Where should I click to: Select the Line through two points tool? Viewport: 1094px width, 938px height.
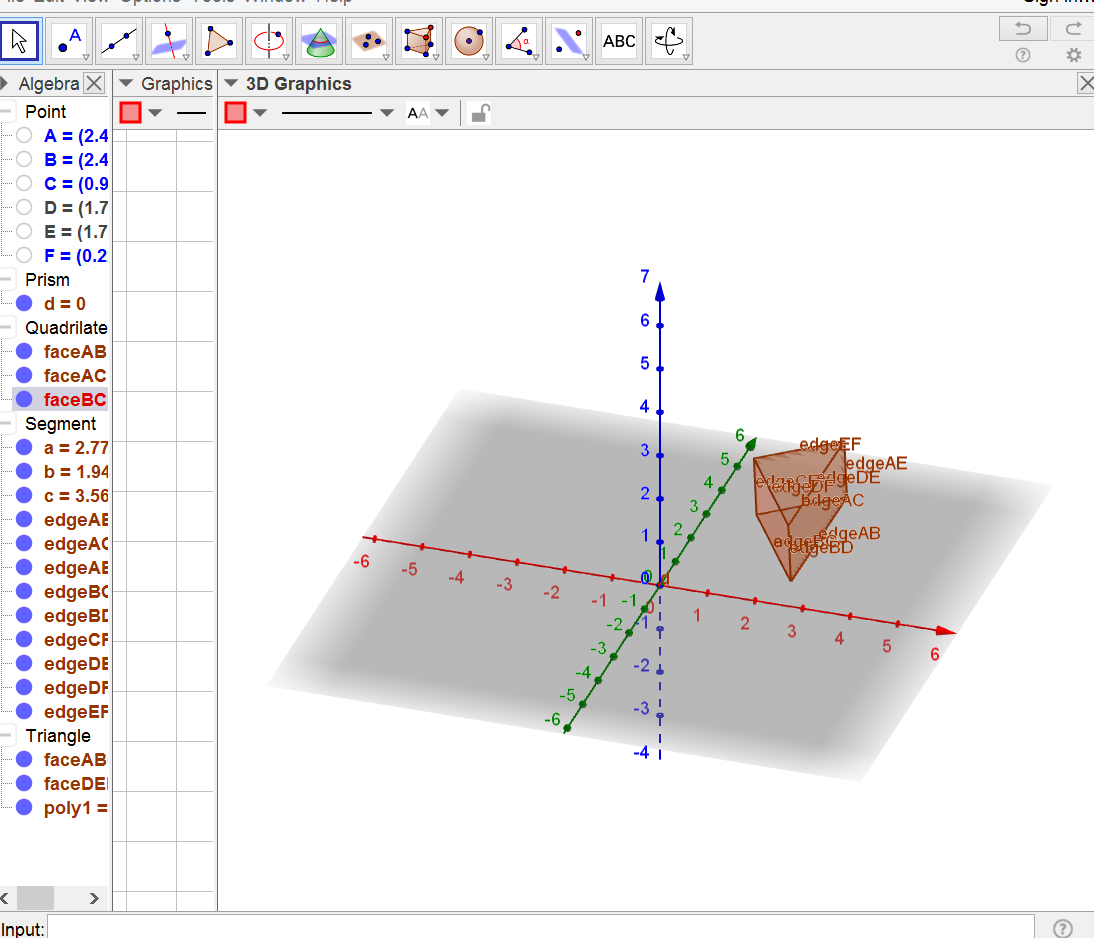pos(118,41)
